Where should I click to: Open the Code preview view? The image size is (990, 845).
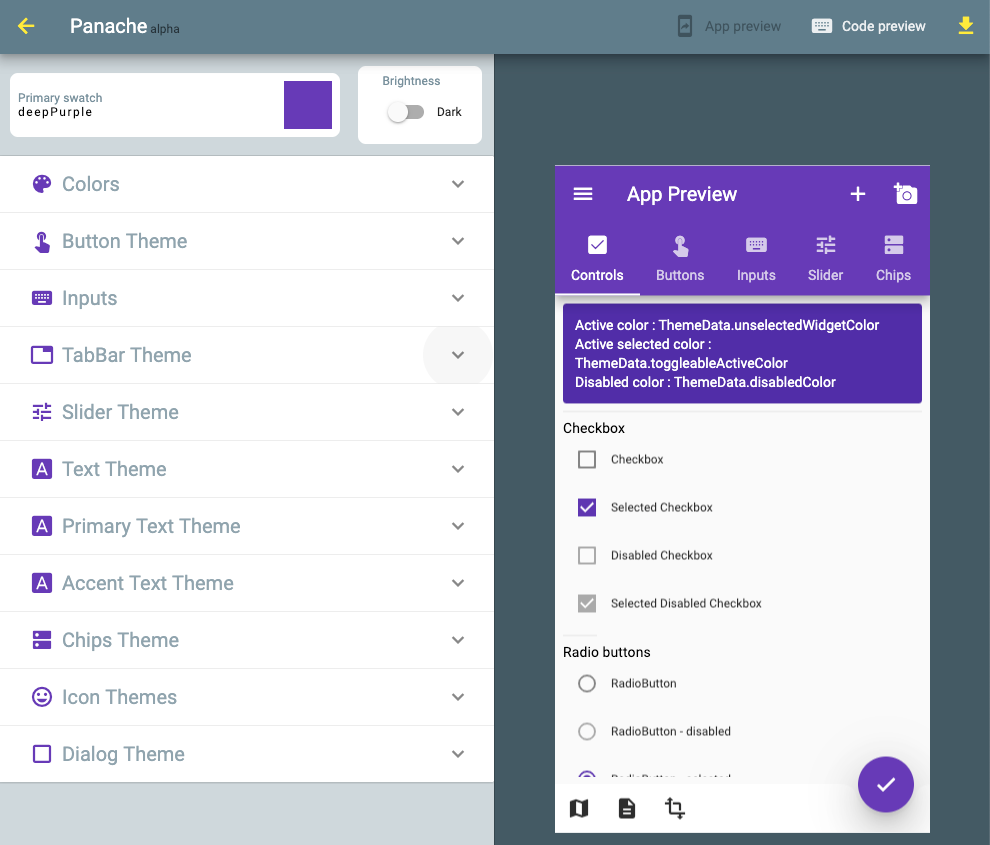pyautogui.click(x=868, y=26)
